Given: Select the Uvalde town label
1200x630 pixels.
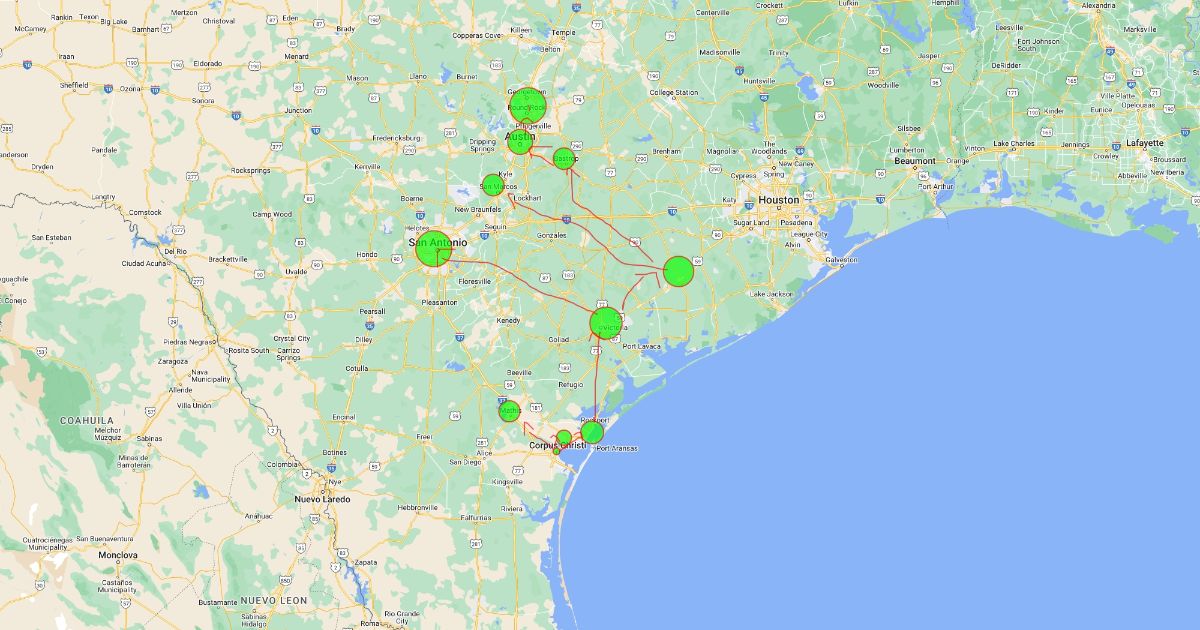Looking at the screenshot, I should 296,271.
